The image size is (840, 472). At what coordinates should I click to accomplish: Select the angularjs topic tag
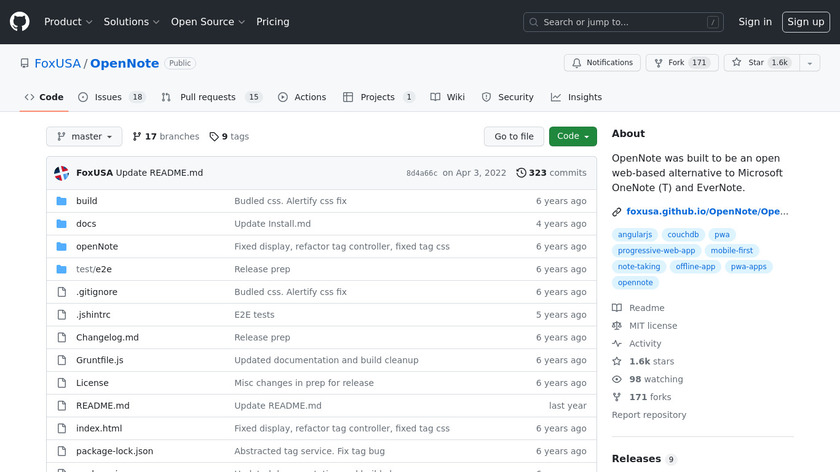point(637,235)
